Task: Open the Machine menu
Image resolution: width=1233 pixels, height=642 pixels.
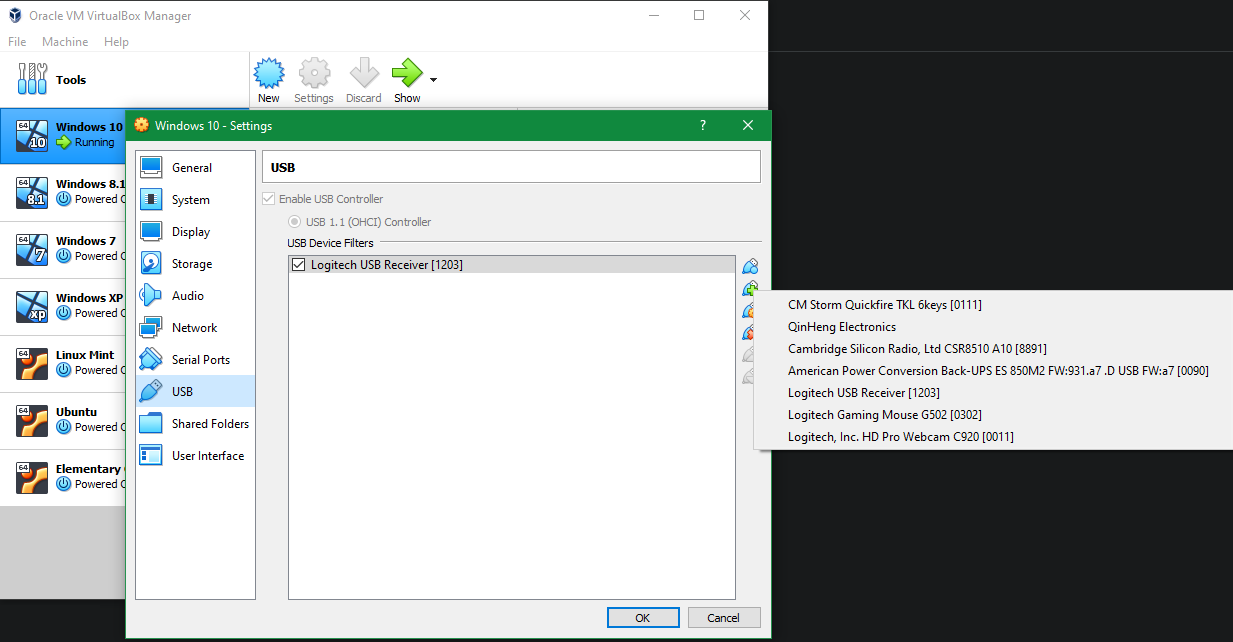Action: pyautogui.click(x=65, y=41)
